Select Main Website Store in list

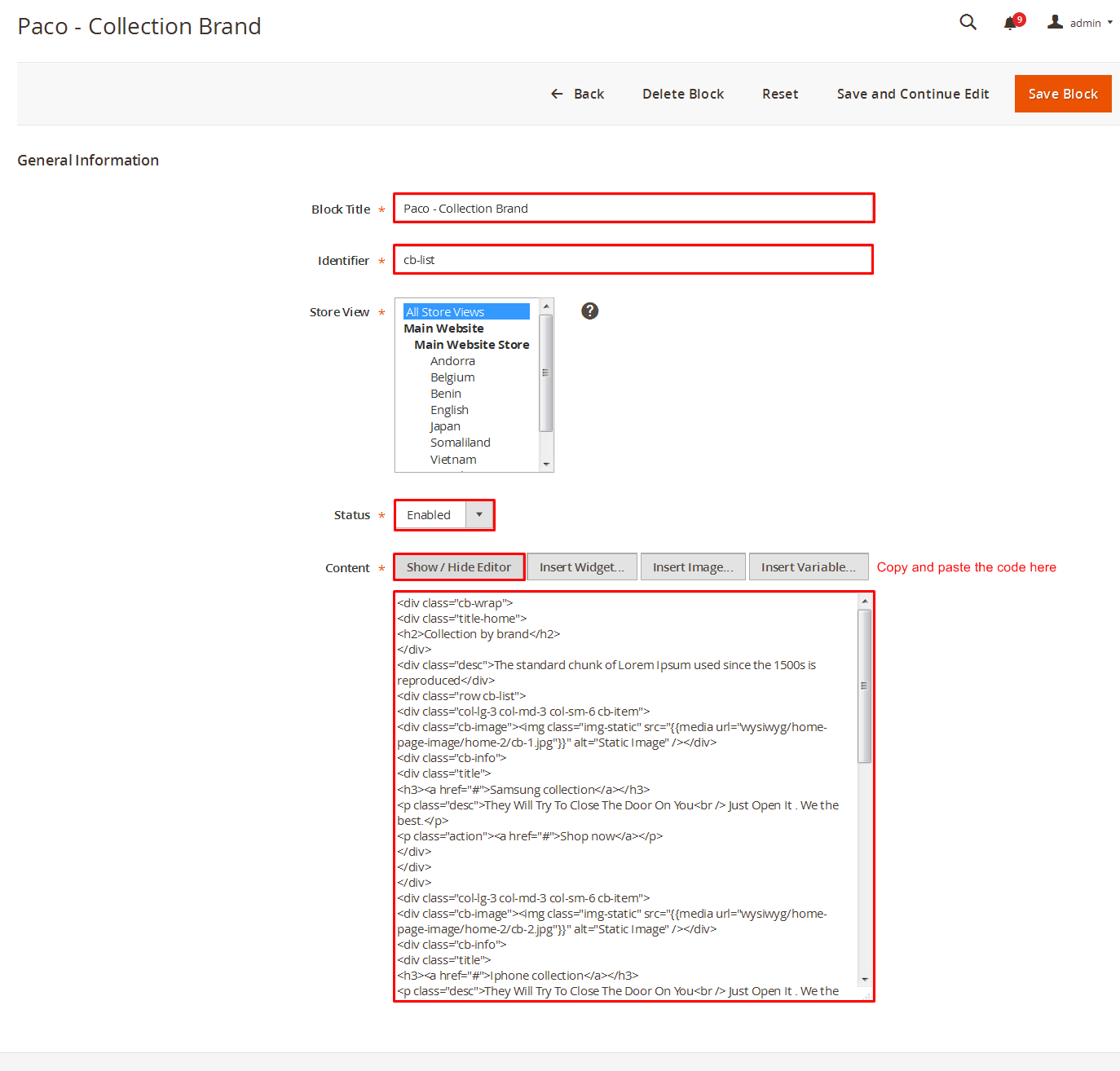(x=471, y=345)
